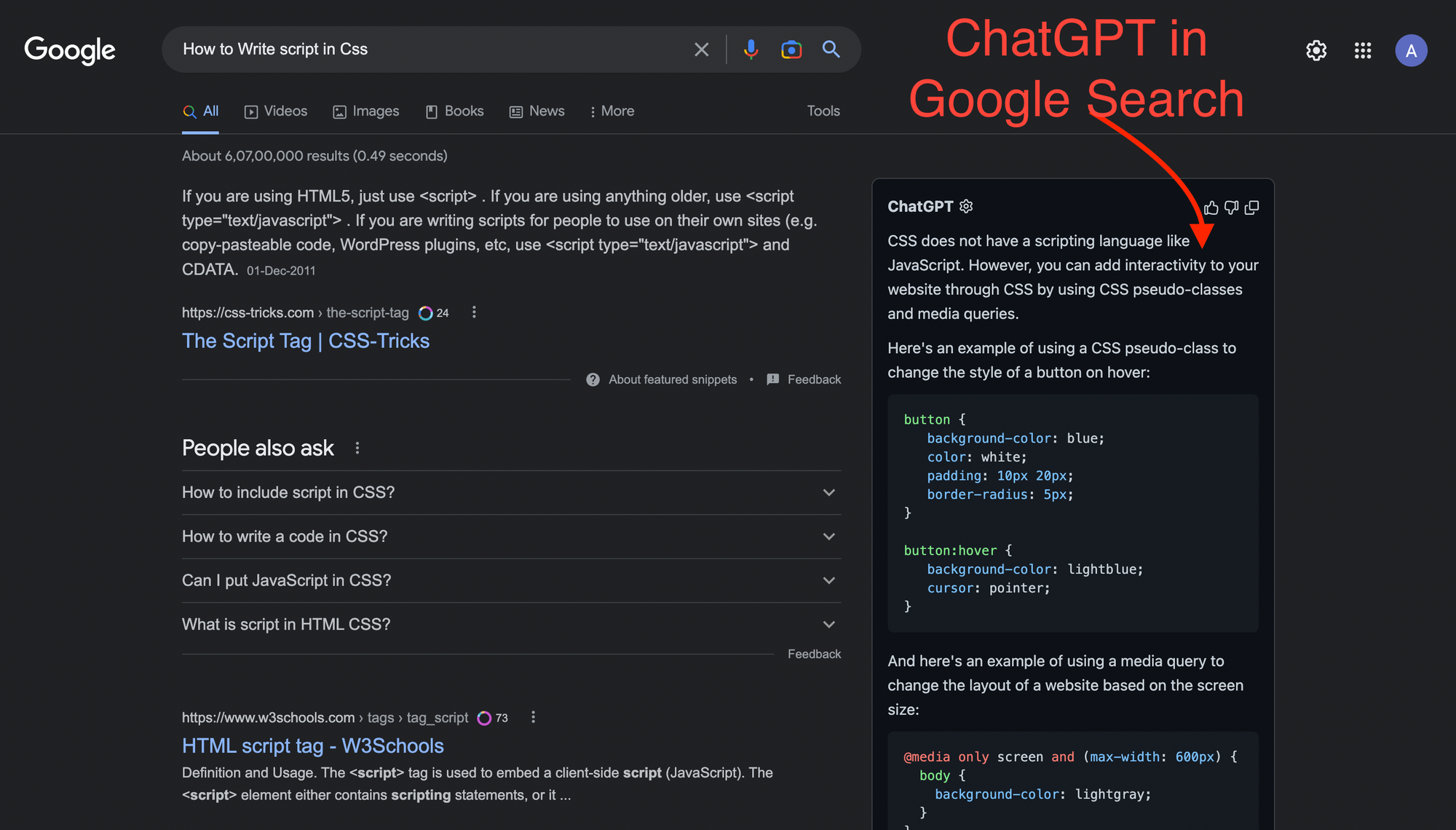The height and width of the screenshot is (830, 1456).
Task: Click Feedback under People also ask
Action: pos(814,654)
